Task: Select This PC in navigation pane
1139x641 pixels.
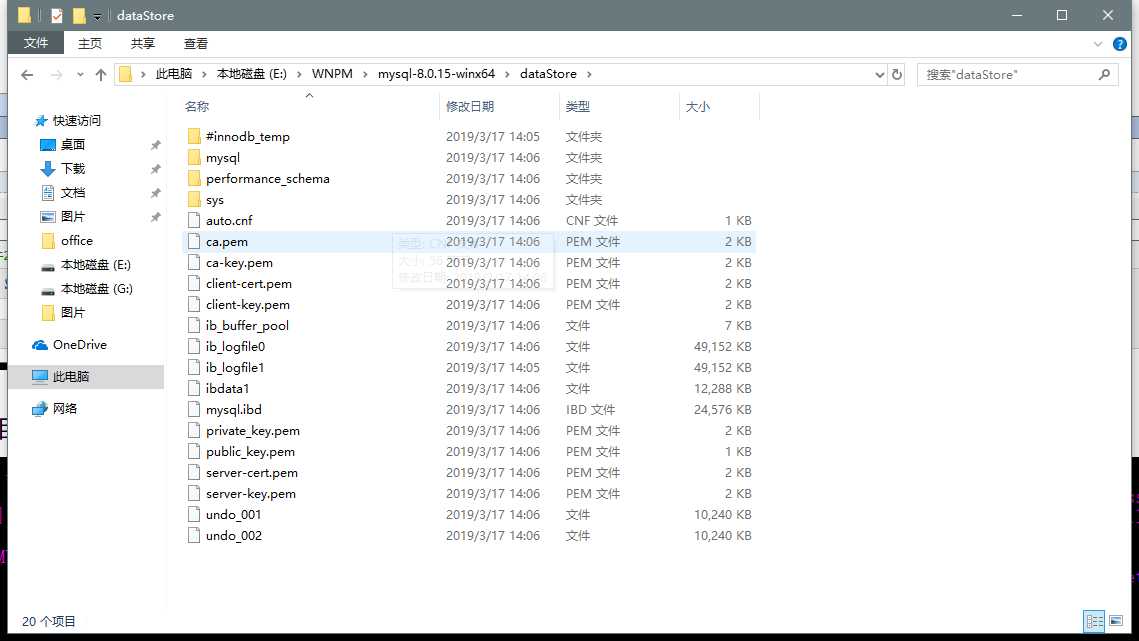Action: click(61, 376)
